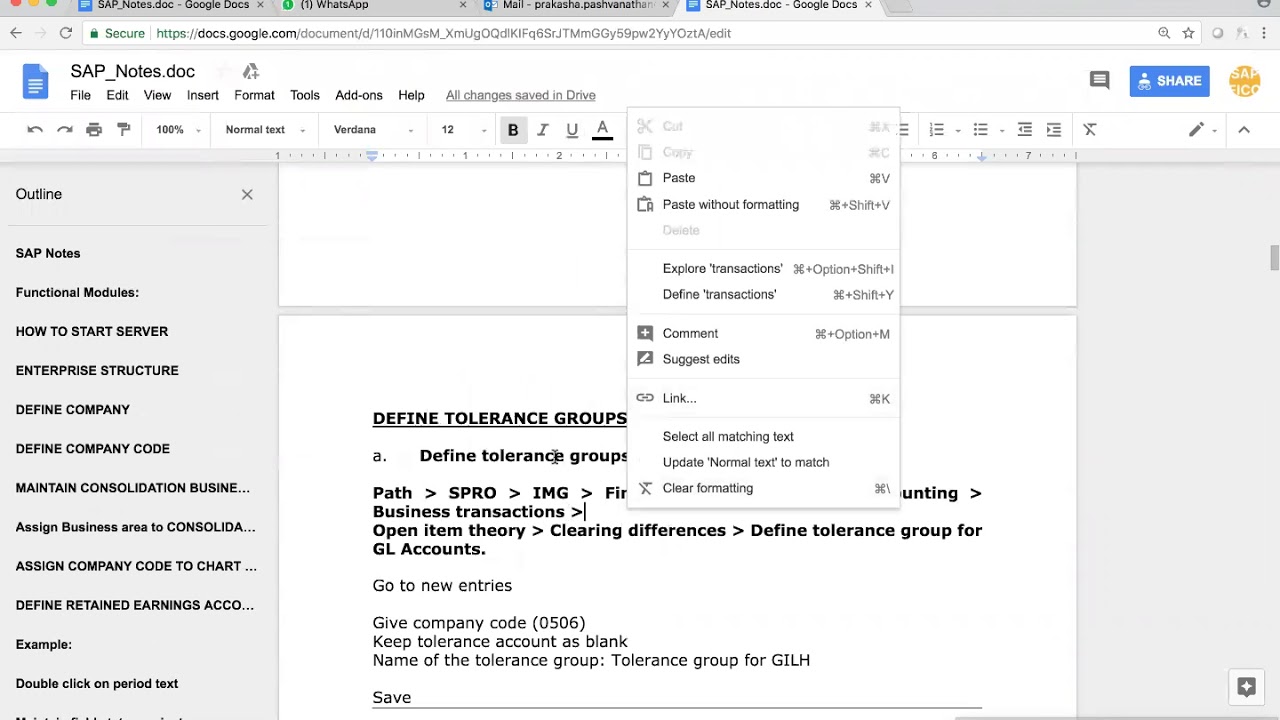
Task: Choose Link... in the context menu
Action: point(764,398)
